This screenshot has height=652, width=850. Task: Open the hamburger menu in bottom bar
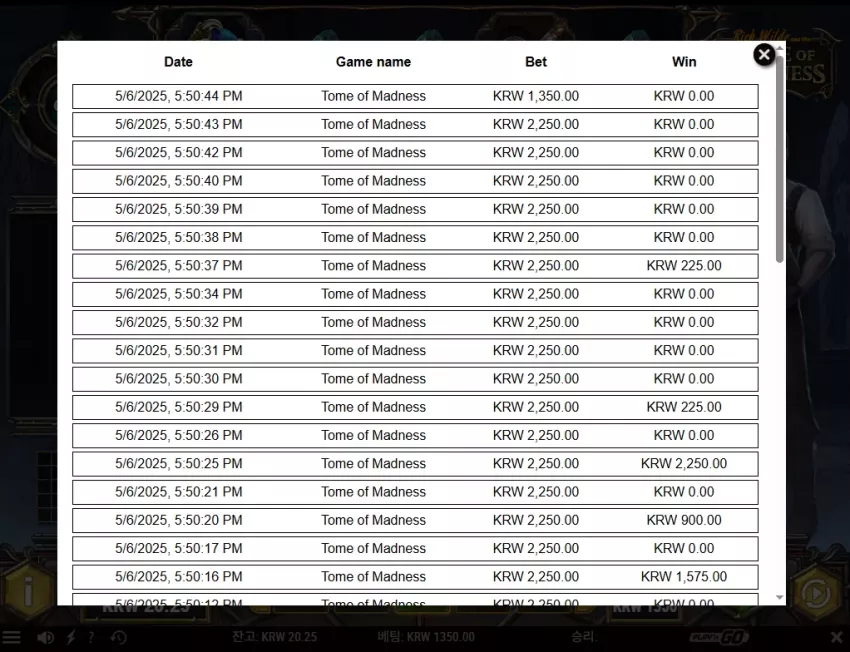pos(10,637)
